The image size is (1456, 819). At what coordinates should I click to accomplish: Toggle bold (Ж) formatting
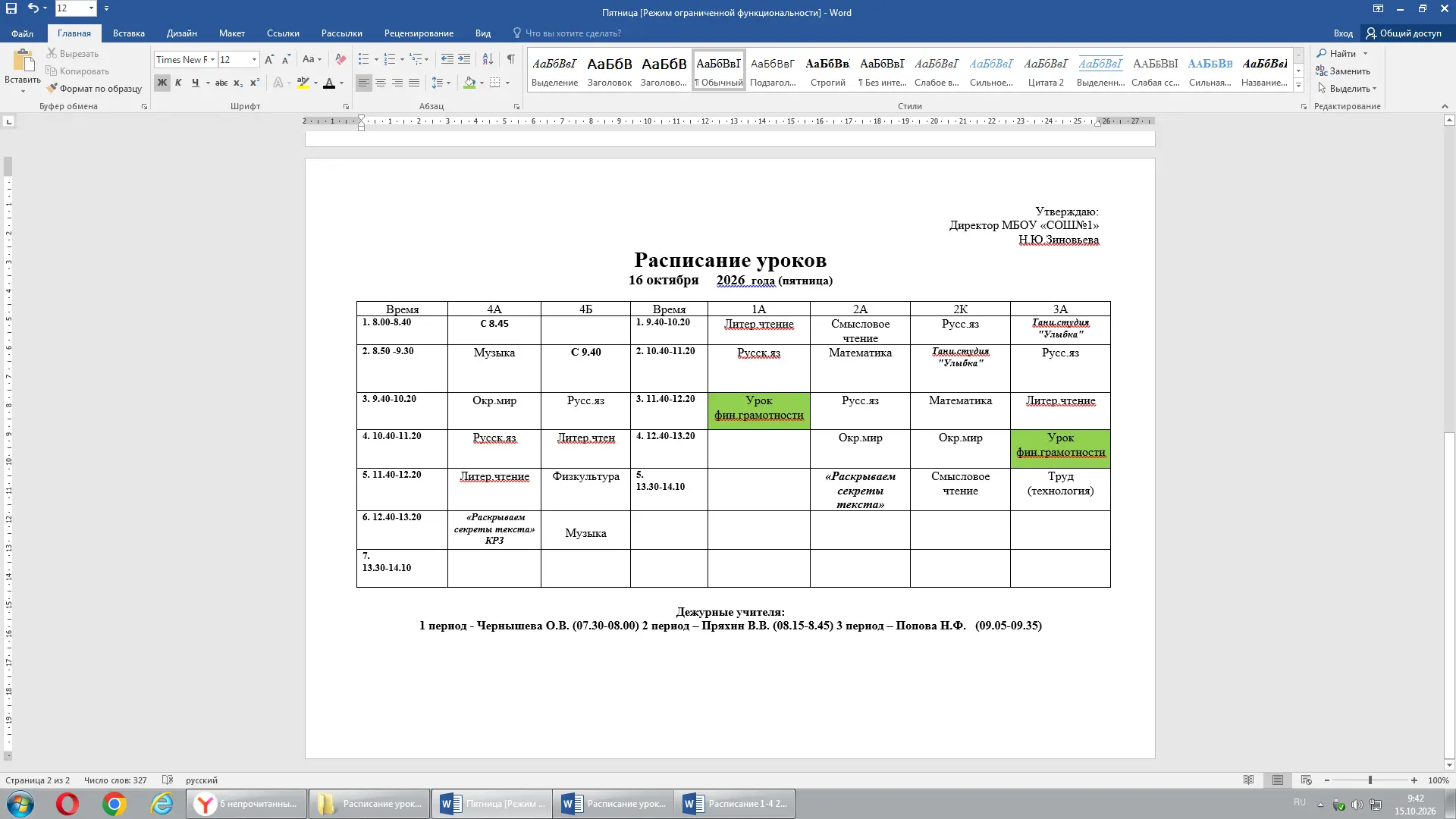pos(162,83)
